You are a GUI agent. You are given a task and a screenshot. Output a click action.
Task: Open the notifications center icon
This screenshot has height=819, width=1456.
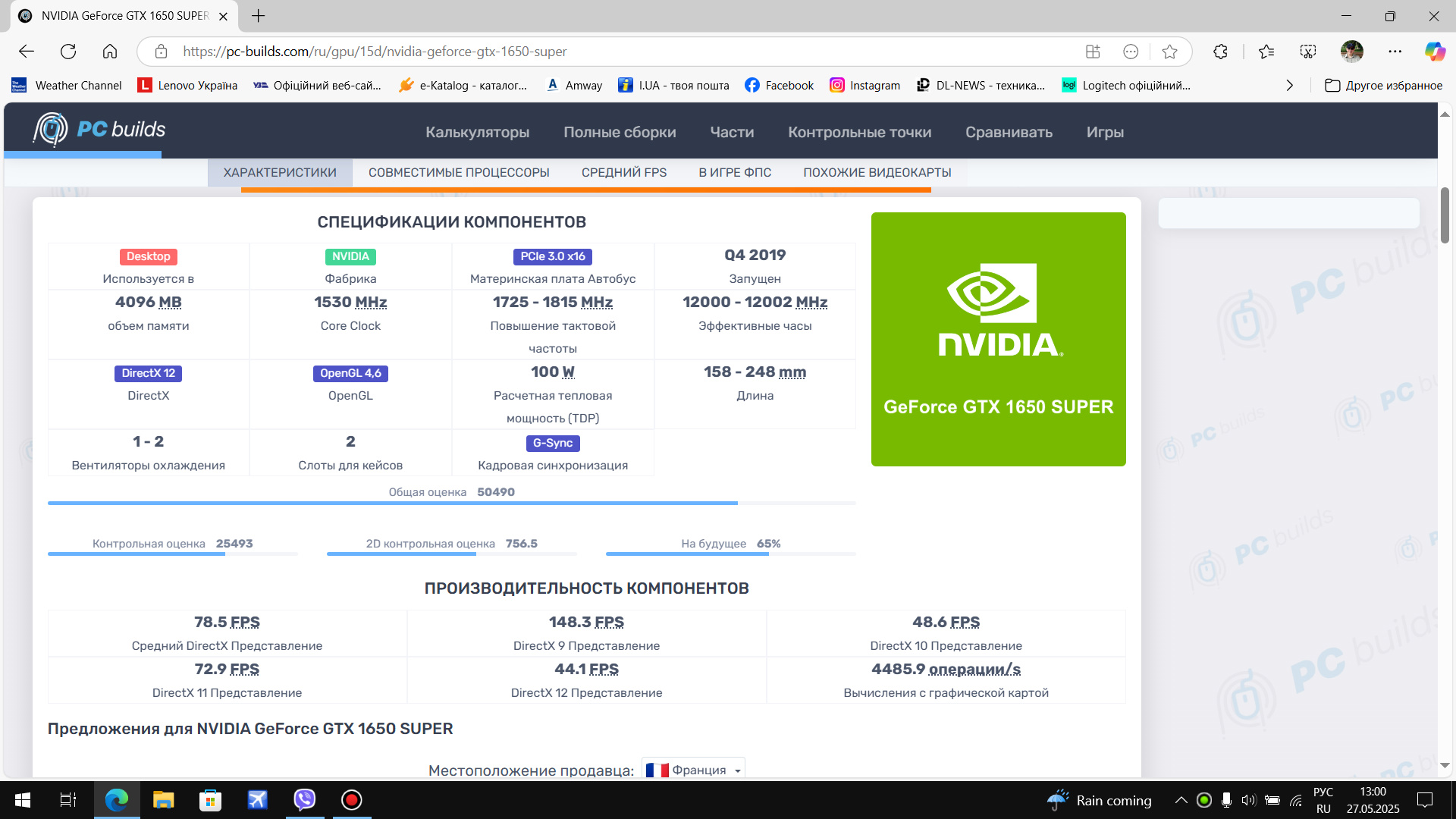pos(1425,800)
